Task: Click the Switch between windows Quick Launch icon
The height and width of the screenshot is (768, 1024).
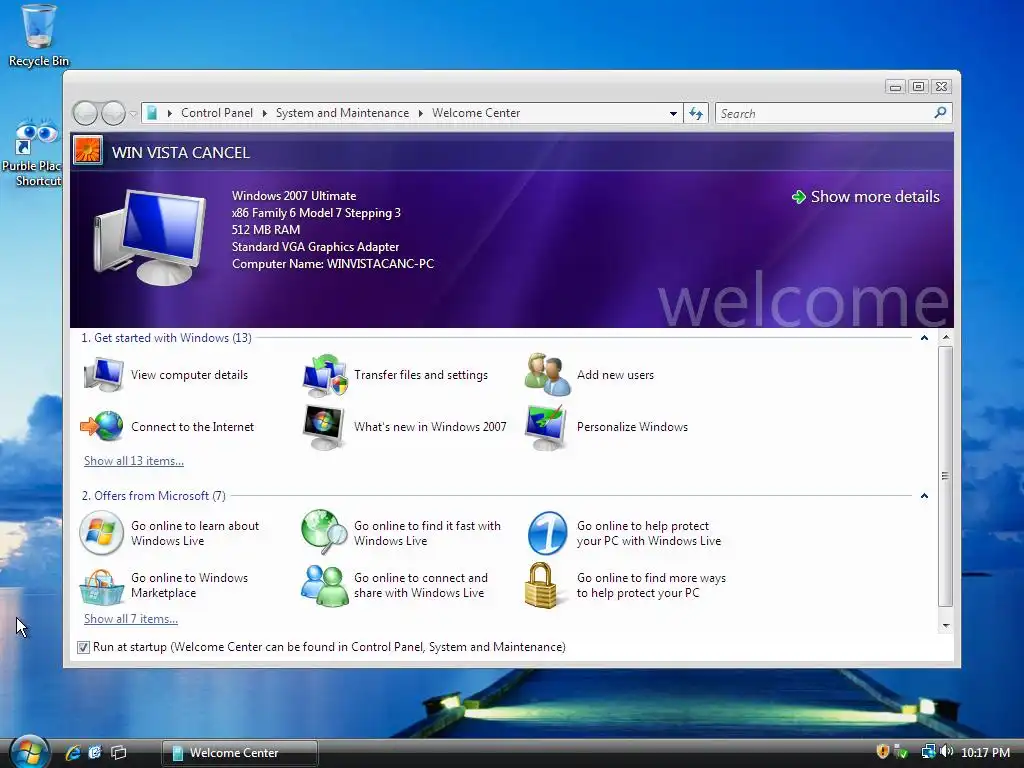Action: [x=119, y=752]
